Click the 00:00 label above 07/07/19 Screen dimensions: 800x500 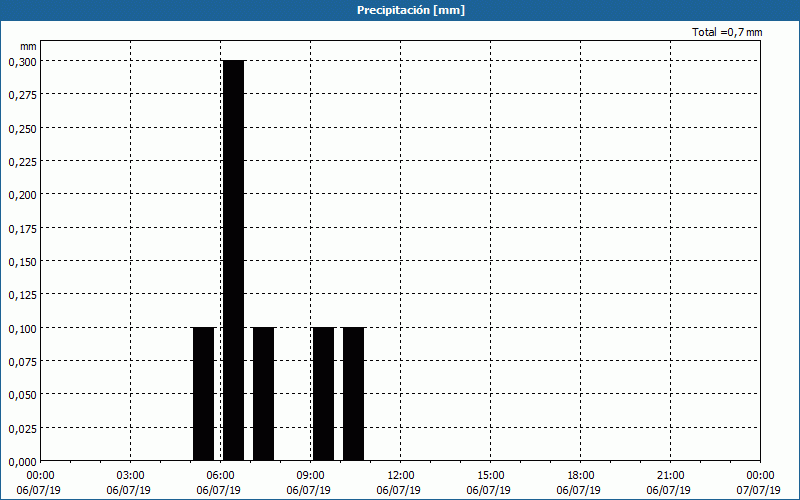760,476
